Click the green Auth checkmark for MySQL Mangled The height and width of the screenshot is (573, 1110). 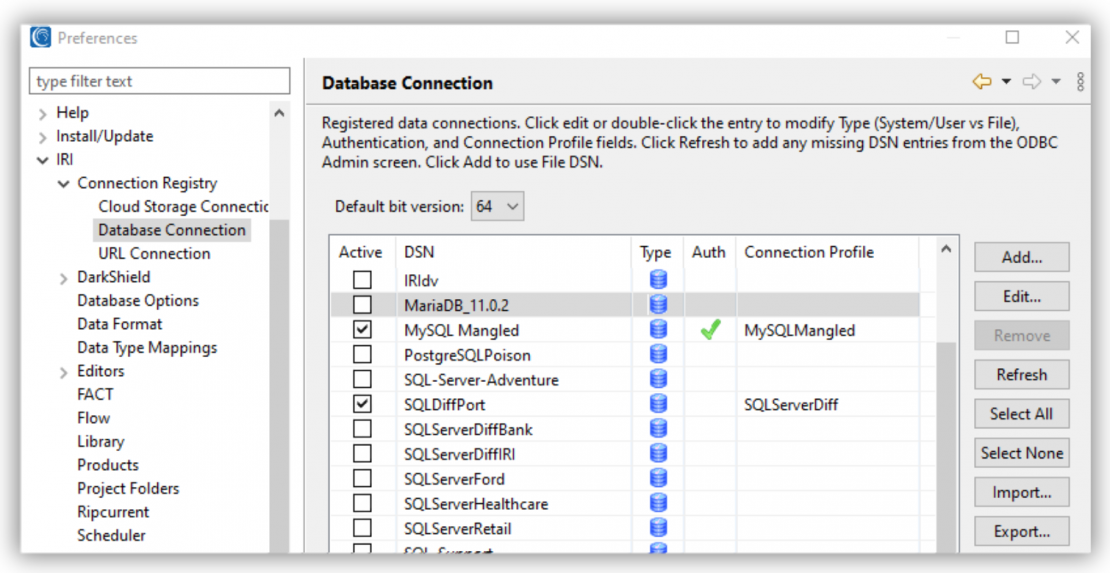pyautogui.click(x=710, y=330)
